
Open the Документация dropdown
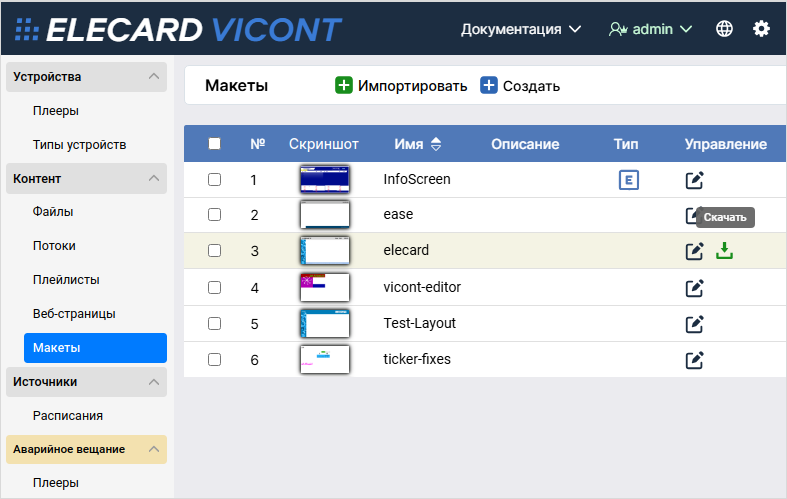[521, 29]
